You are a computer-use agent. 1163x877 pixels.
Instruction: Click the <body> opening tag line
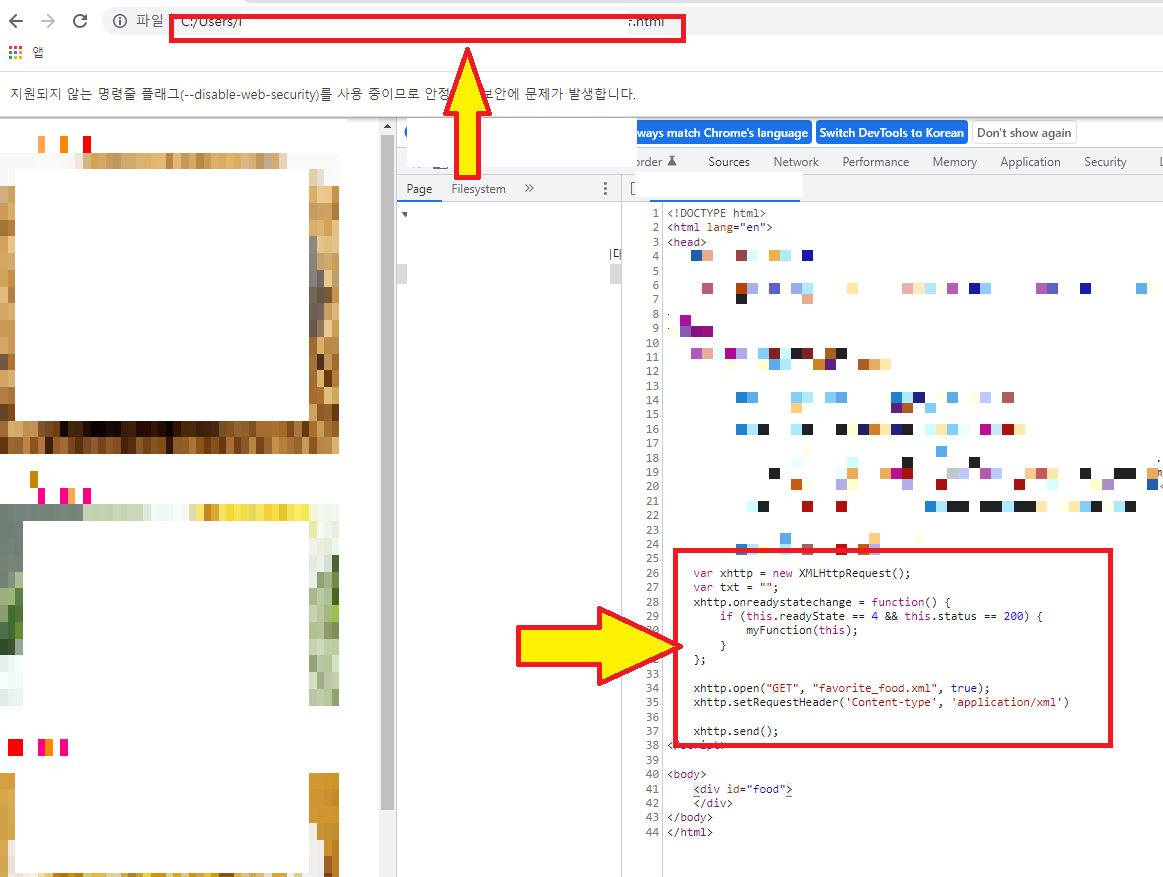tap(686, 774)
